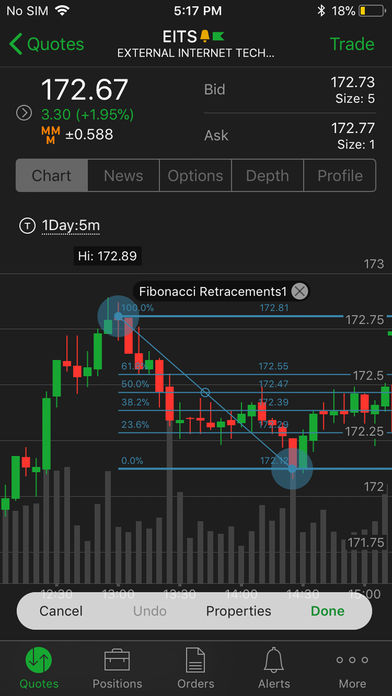Open the Orders document tab
The width and height of the screenshot is (392, 696).
pyautogui.click(x=196, y=667)
